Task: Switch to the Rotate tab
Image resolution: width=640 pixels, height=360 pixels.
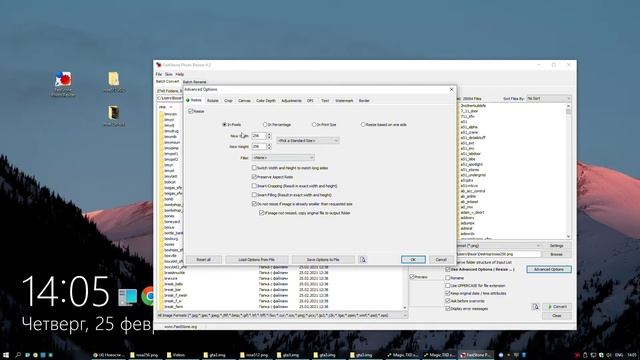Action: coord(213,100)
